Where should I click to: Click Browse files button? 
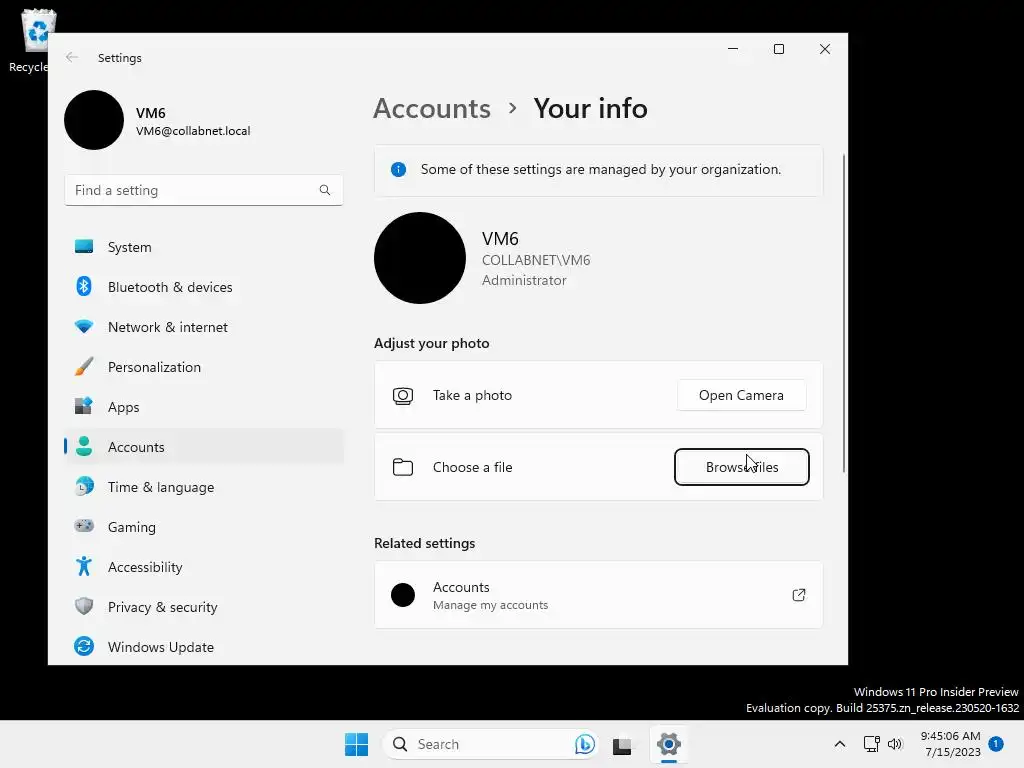(741, 467)
